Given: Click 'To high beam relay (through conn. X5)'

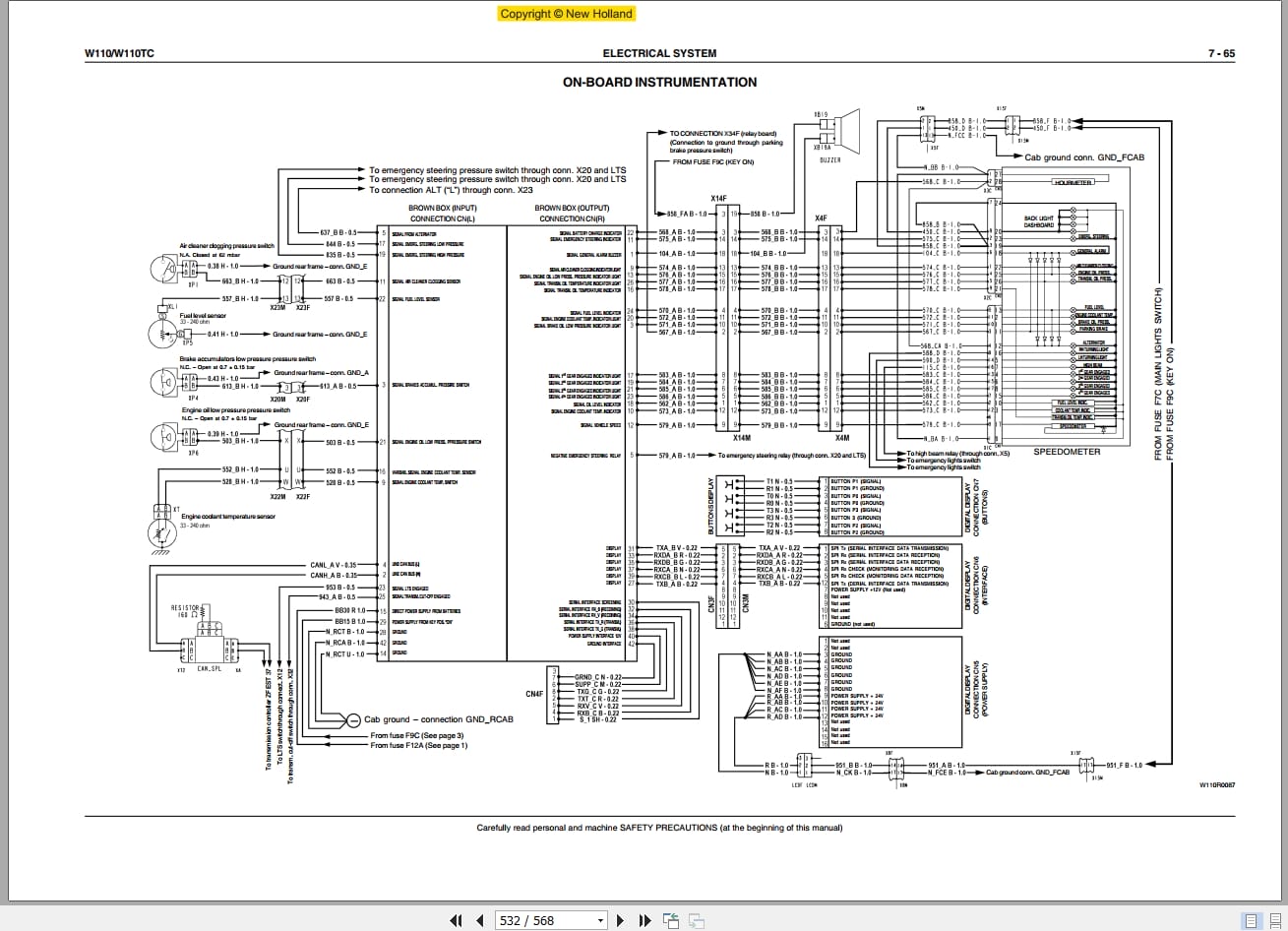Looking at the screenshot, I should (x=958, y=454).
